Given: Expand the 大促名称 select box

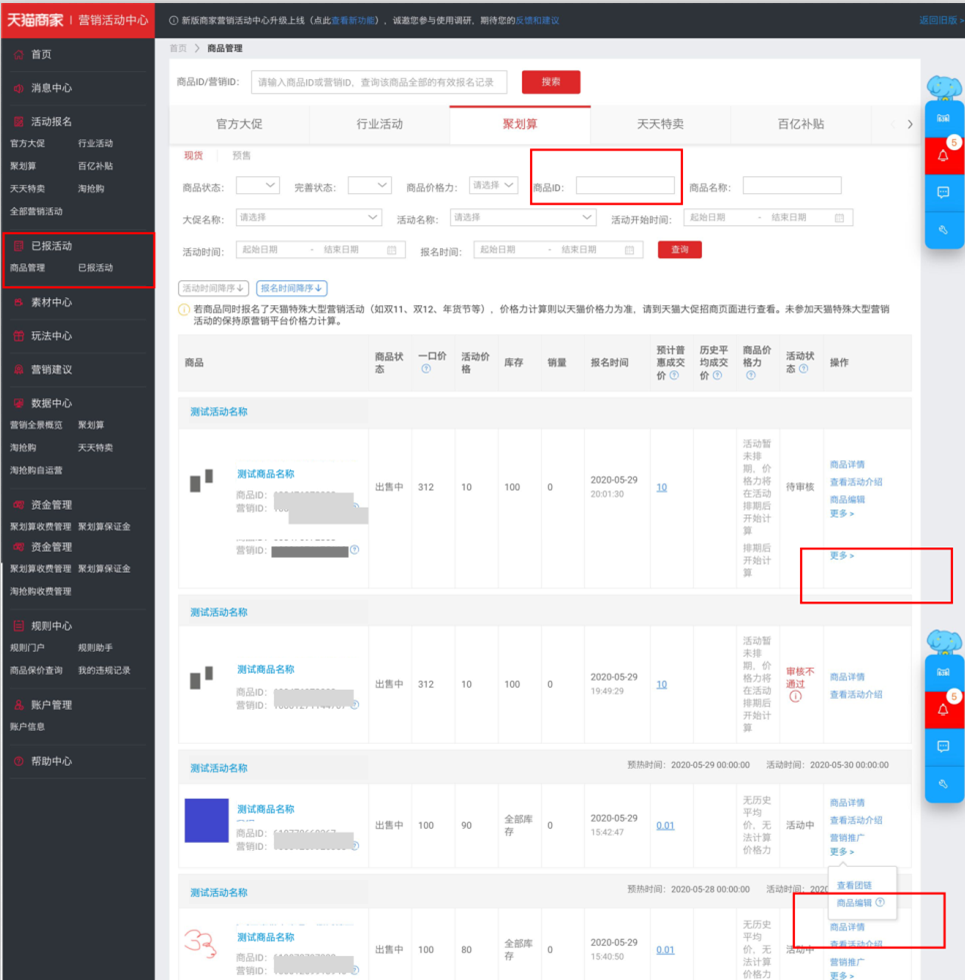Looking at the screenshot, I should pos(308,218).
